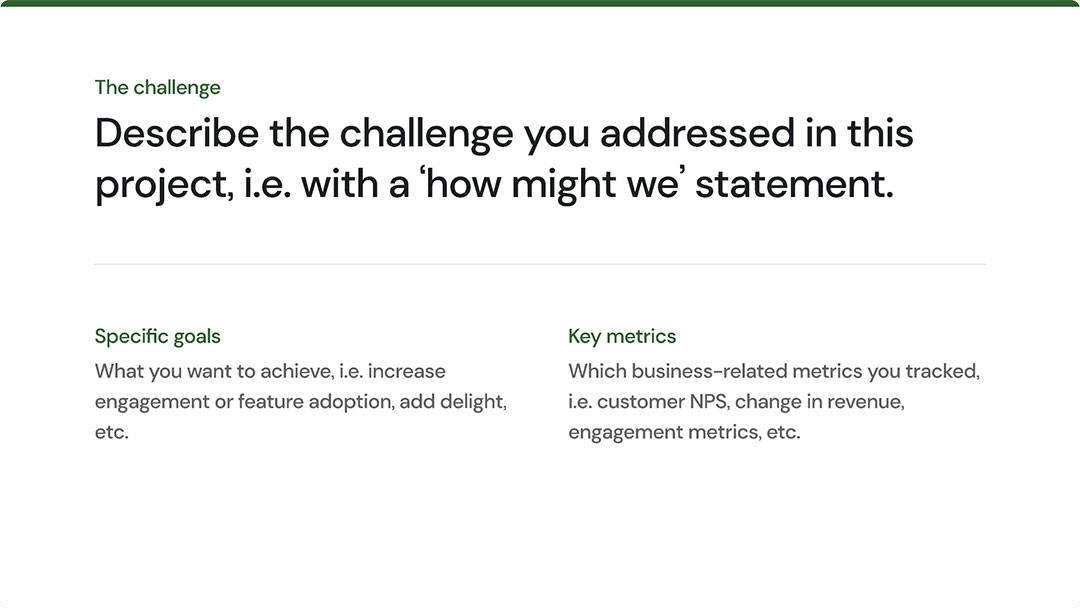The width and height of the screenshot is (1080, 608).
Task: Click the word "increase" under Specific goals
Action: 406,371
